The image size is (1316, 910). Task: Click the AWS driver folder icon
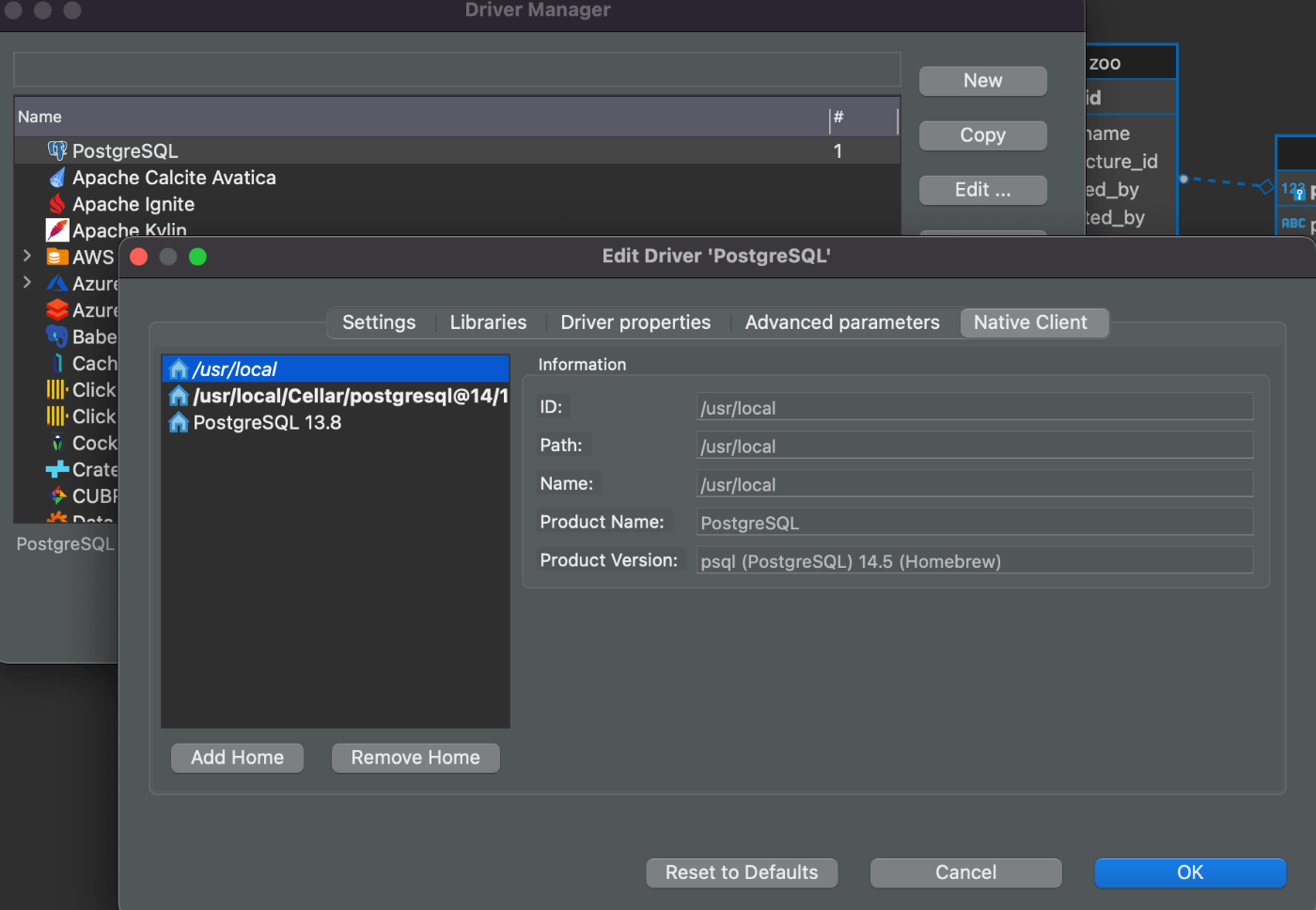(x=57, y=257)
